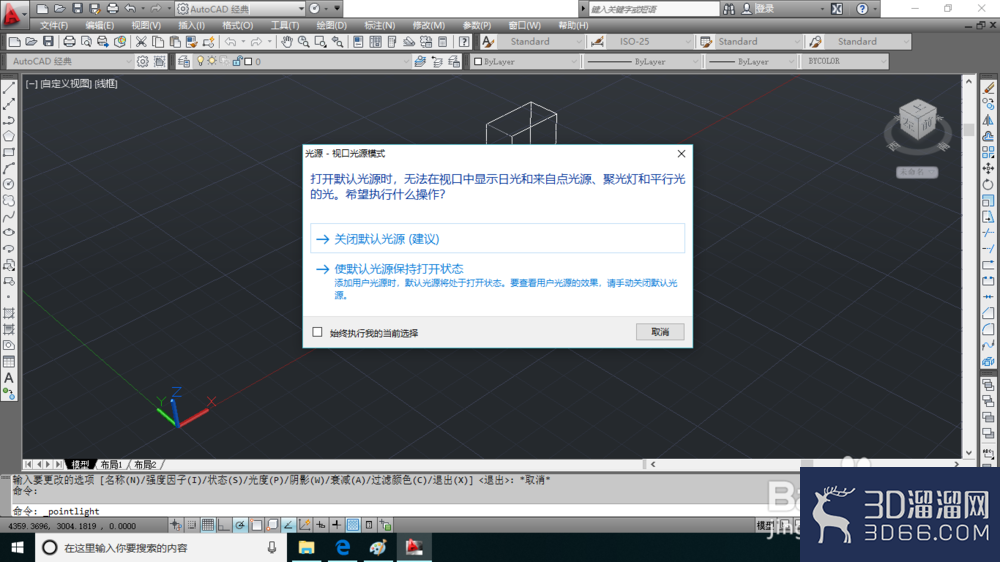Open the 视图(V) menu
The height and width of the screenshot is (562, 1000).
(146, 26)
